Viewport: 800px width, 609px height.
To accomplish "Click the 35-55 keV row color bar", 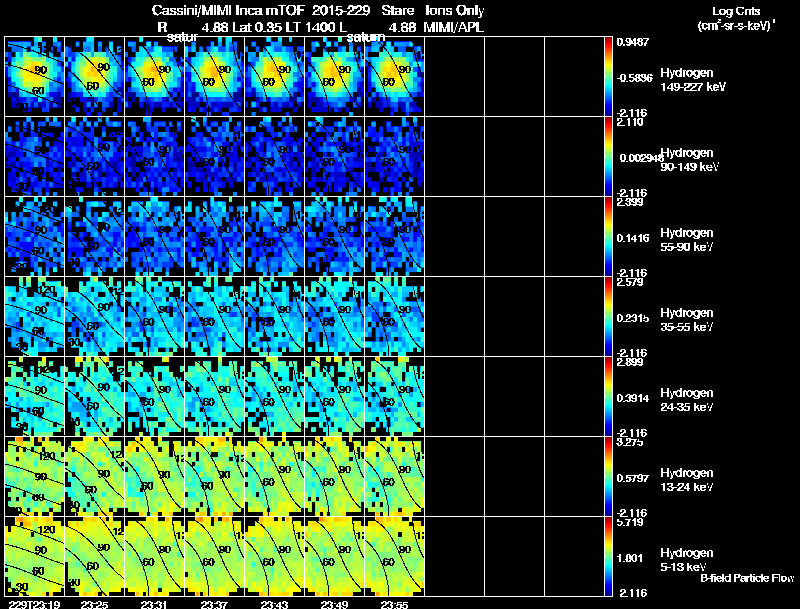I will [x=608, y=317].
